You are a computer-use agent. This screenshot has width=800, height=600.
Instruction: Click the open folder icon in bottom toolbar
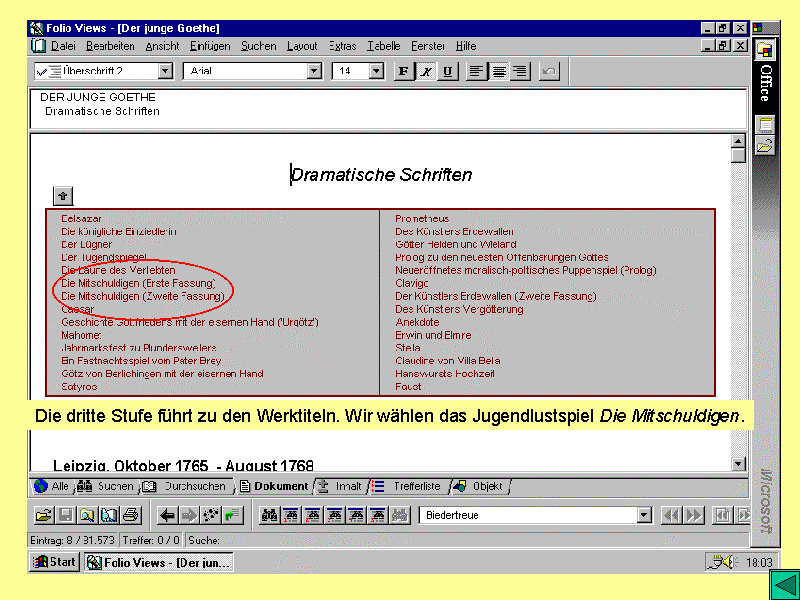43,516
